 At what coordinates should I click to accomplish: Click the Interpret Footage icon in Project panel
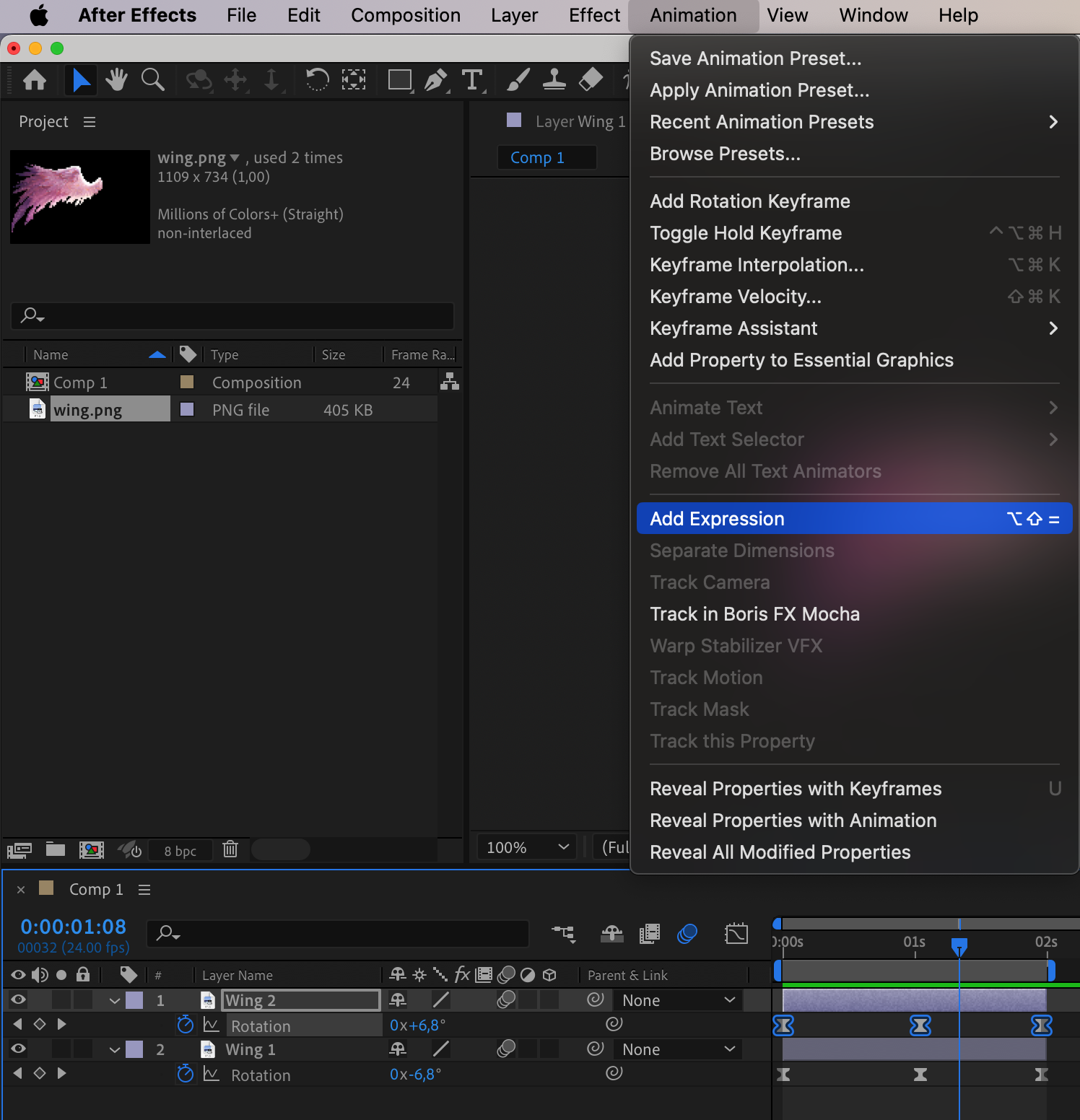19,849
